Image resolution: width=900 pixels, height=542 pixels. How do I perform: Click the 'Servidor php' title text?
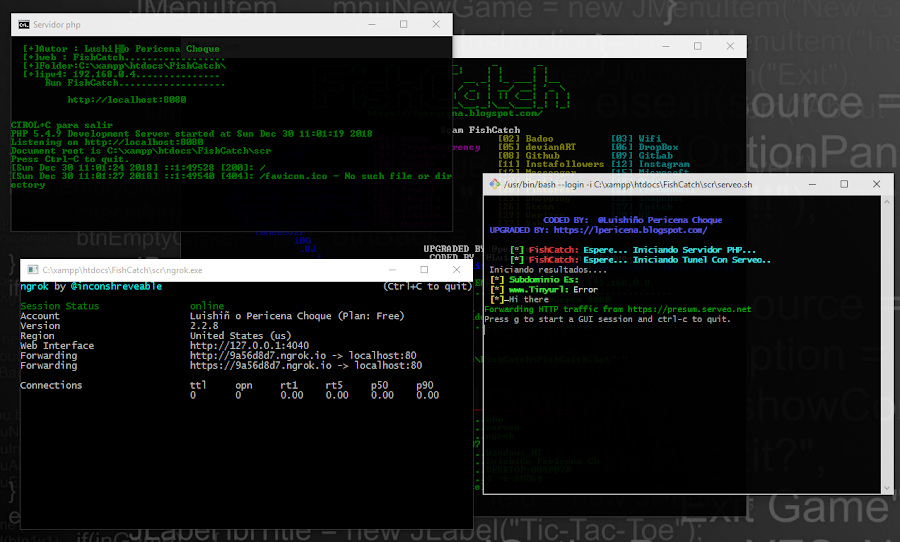click(57, 25)
